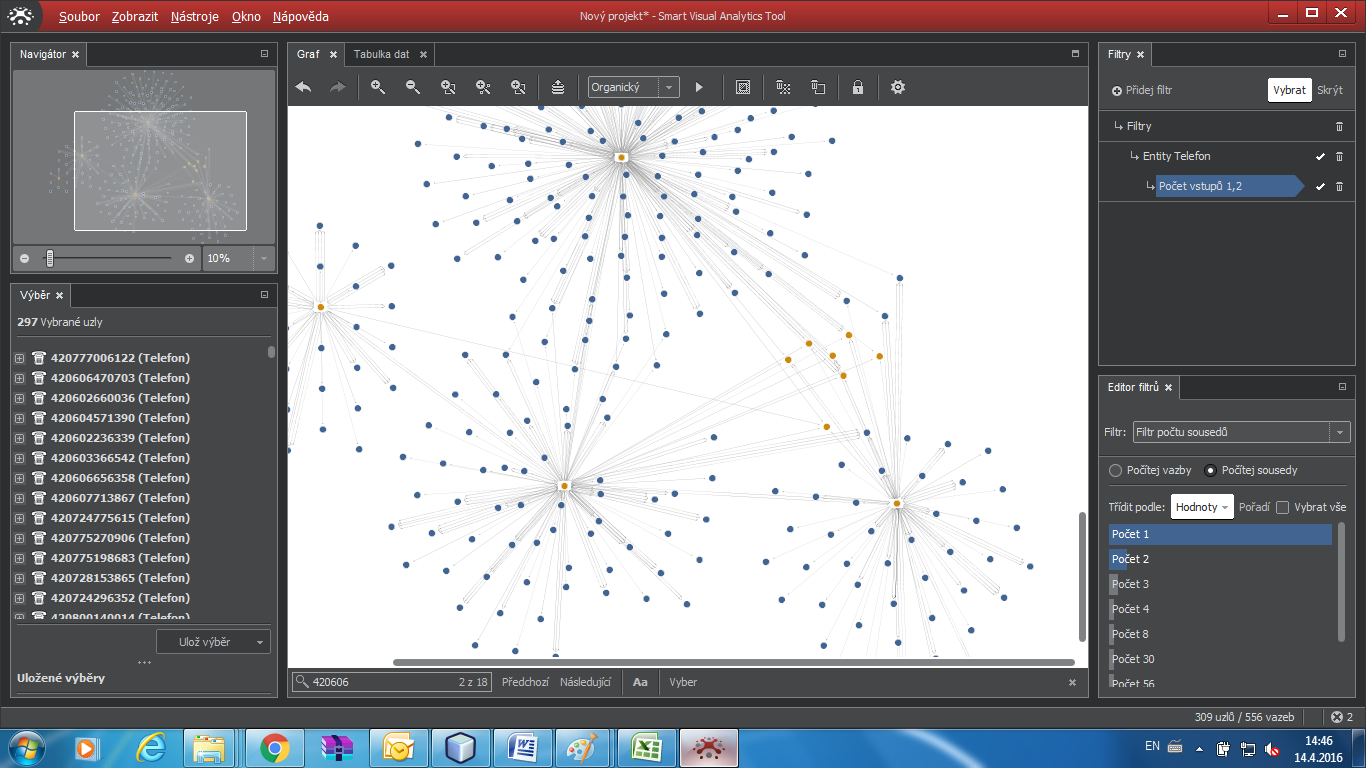Click the zoom in magnifier icon
The image size is (1366, 768).
pyautogui.click(x=378, y=88)
